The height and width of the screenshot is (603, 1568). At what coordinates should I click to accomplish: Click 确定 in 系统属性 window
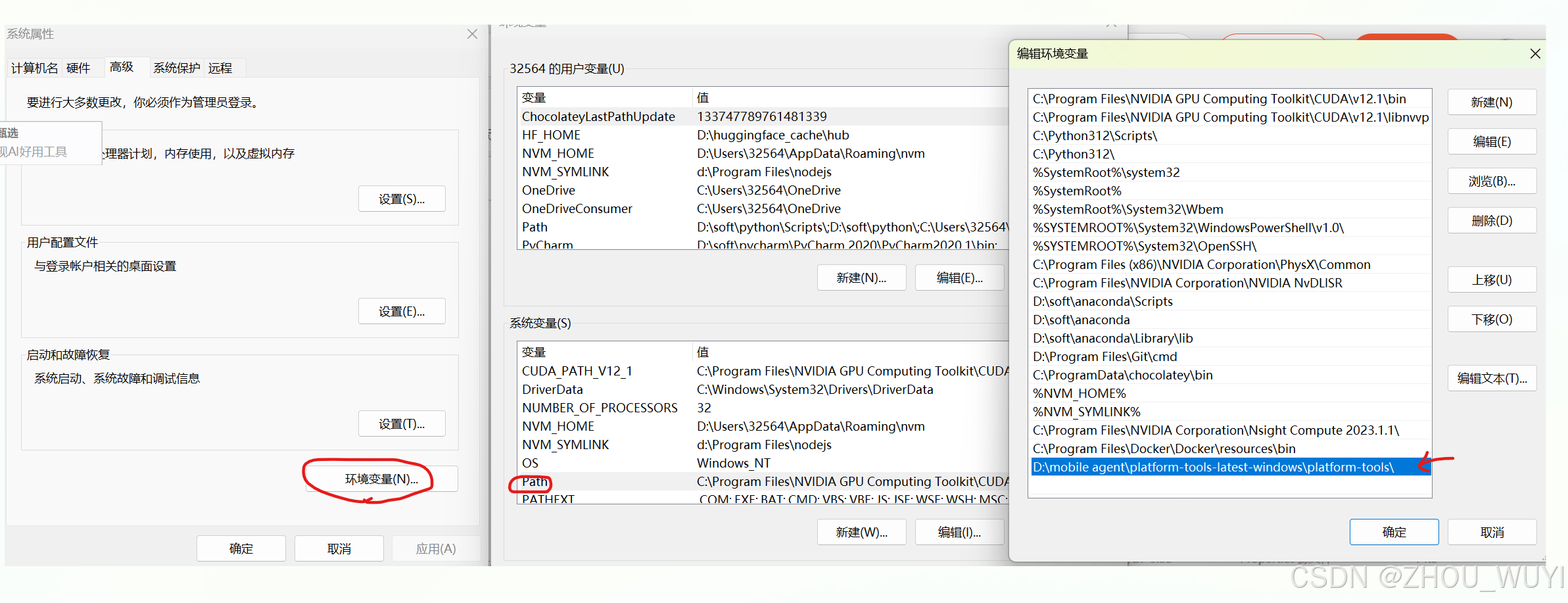point(241,548)
